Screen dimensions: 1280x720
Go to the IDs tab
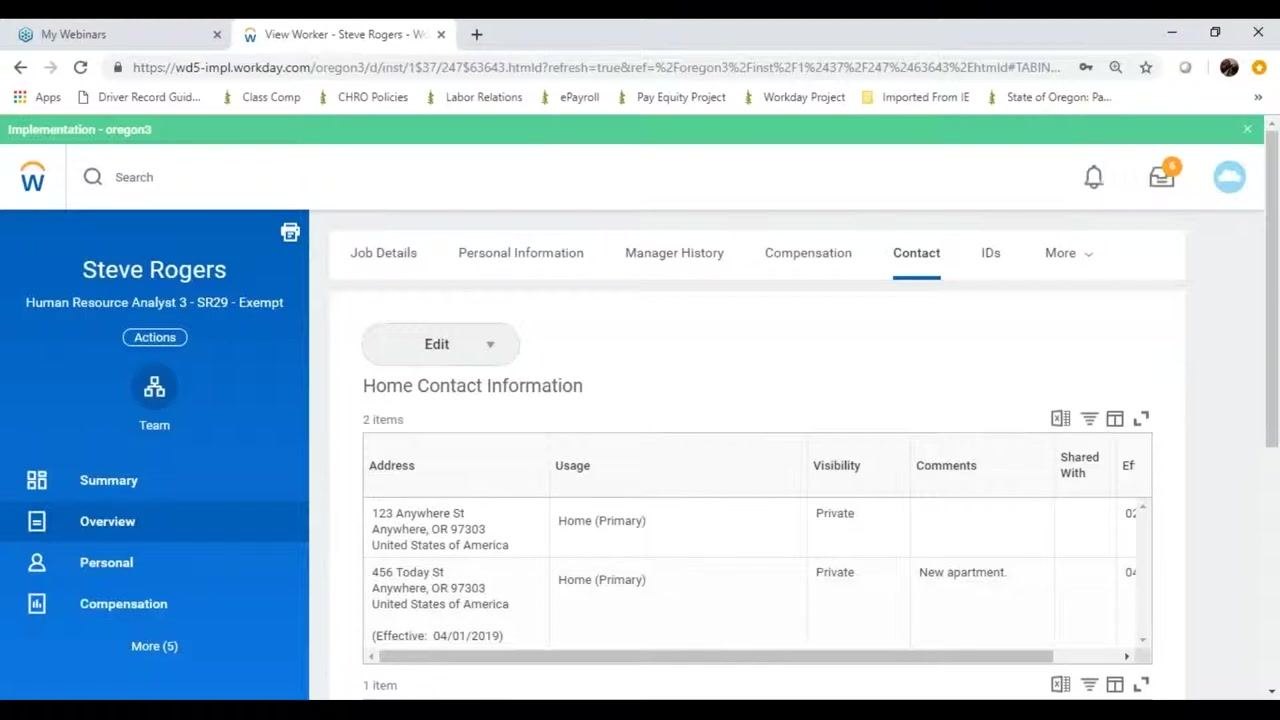pyautogui.click(x=991, y=253)
